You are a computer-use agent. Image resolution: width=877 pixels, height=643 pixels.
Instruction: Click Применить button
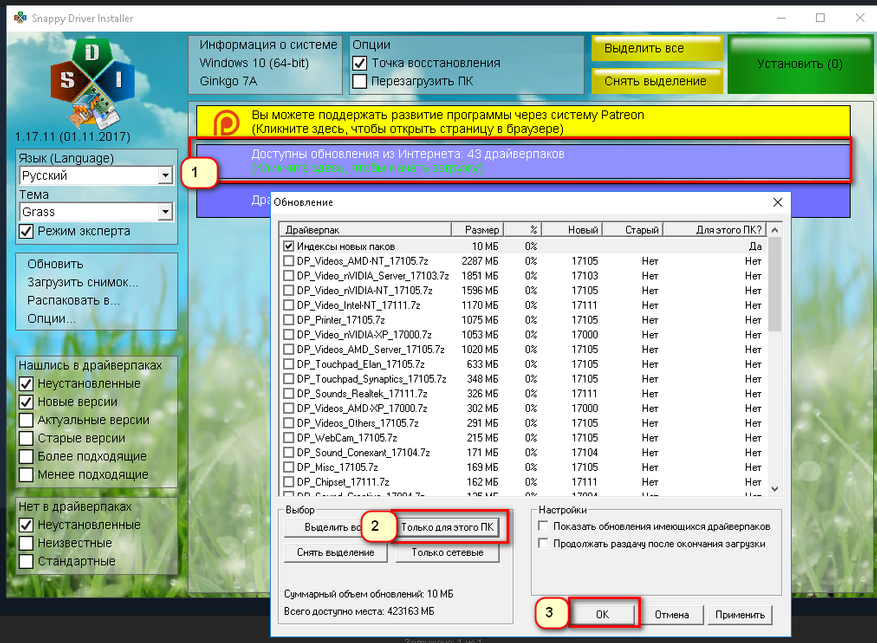740,614
